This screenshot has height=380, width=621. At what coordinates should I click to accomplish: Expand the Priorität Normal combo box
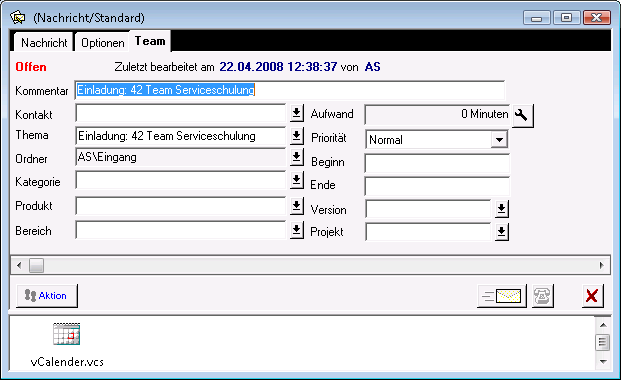[x=499, y=139]
